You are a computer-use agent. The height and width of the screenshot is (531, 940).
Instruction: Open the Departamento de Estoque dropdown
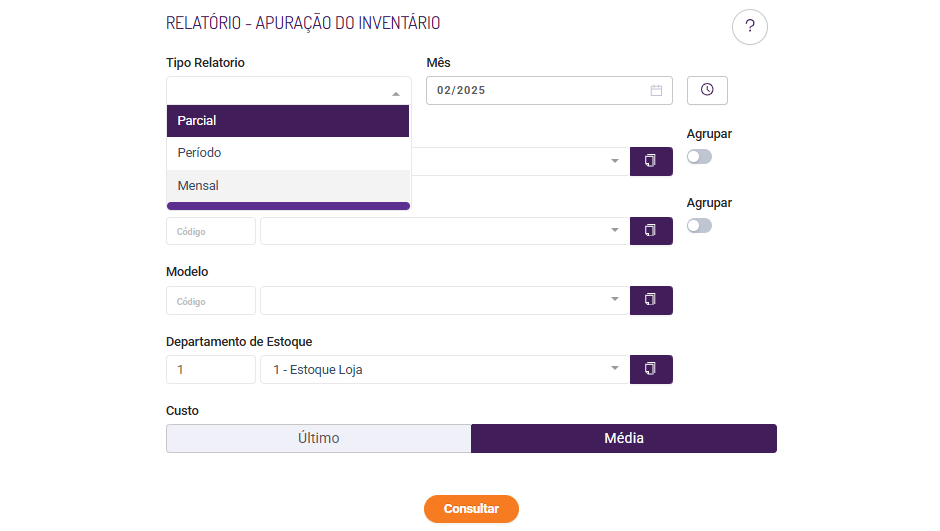point(615,369)
